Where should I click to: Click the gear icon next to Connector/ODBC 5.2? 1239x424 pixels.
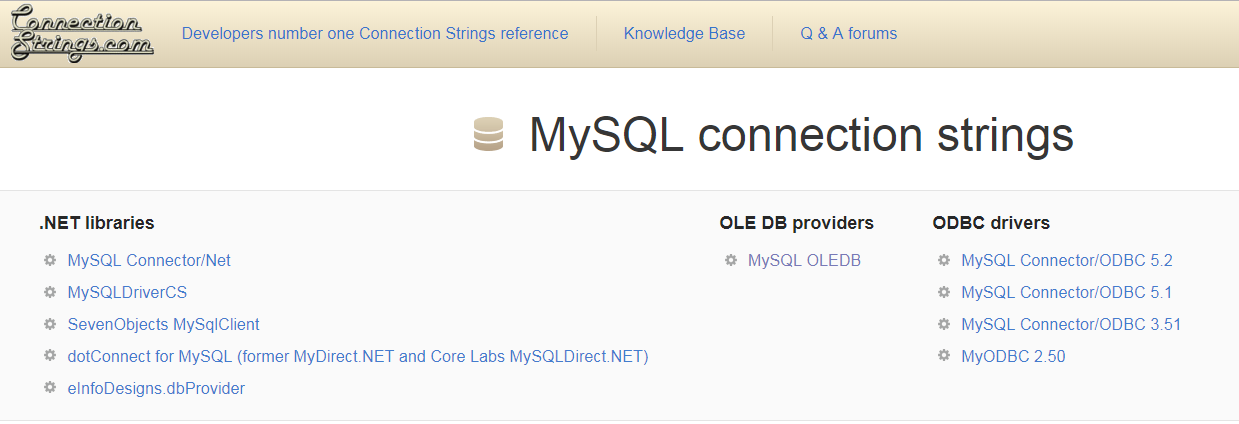(943, 260)
